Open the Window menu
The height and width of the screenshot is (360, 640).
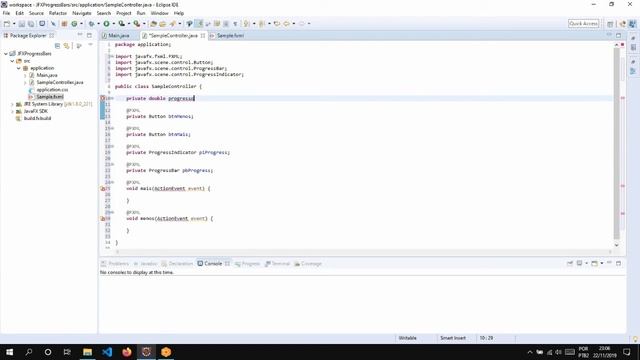159,13
